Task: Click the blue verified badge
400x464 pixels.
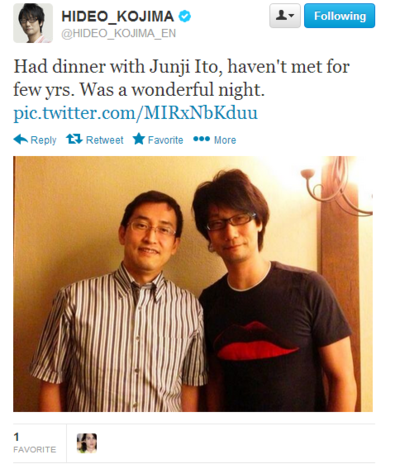Action: (185, 16)
